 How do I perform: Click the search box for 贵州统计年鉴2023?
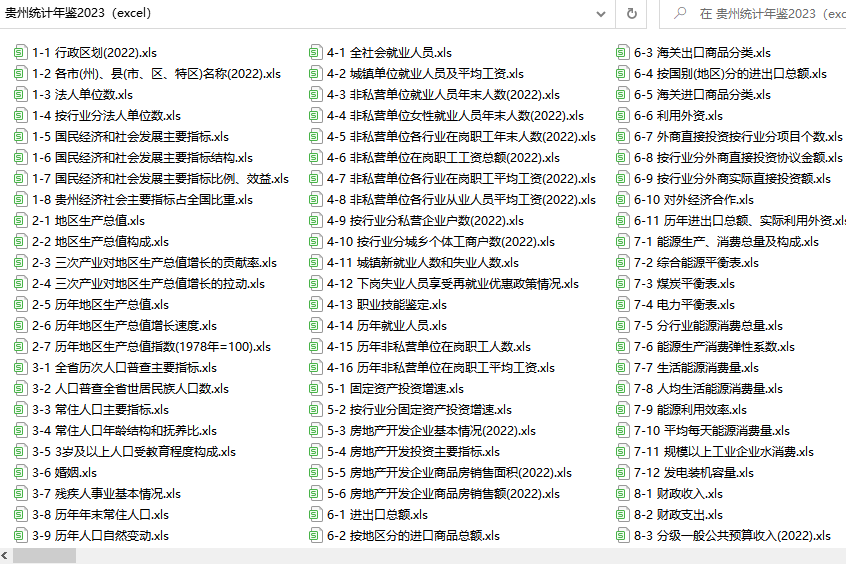[753, 13]
